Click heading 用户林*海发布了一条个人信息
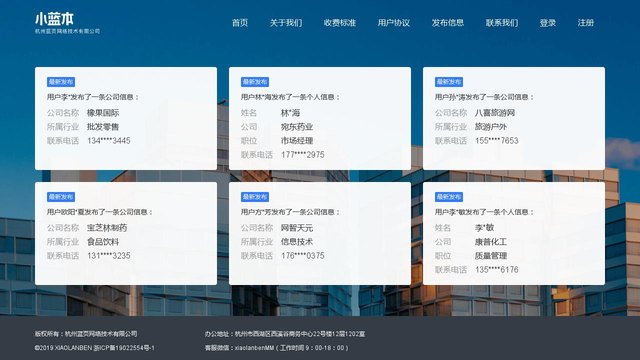The height and width of the screenshot is (360, 640). 290,97
